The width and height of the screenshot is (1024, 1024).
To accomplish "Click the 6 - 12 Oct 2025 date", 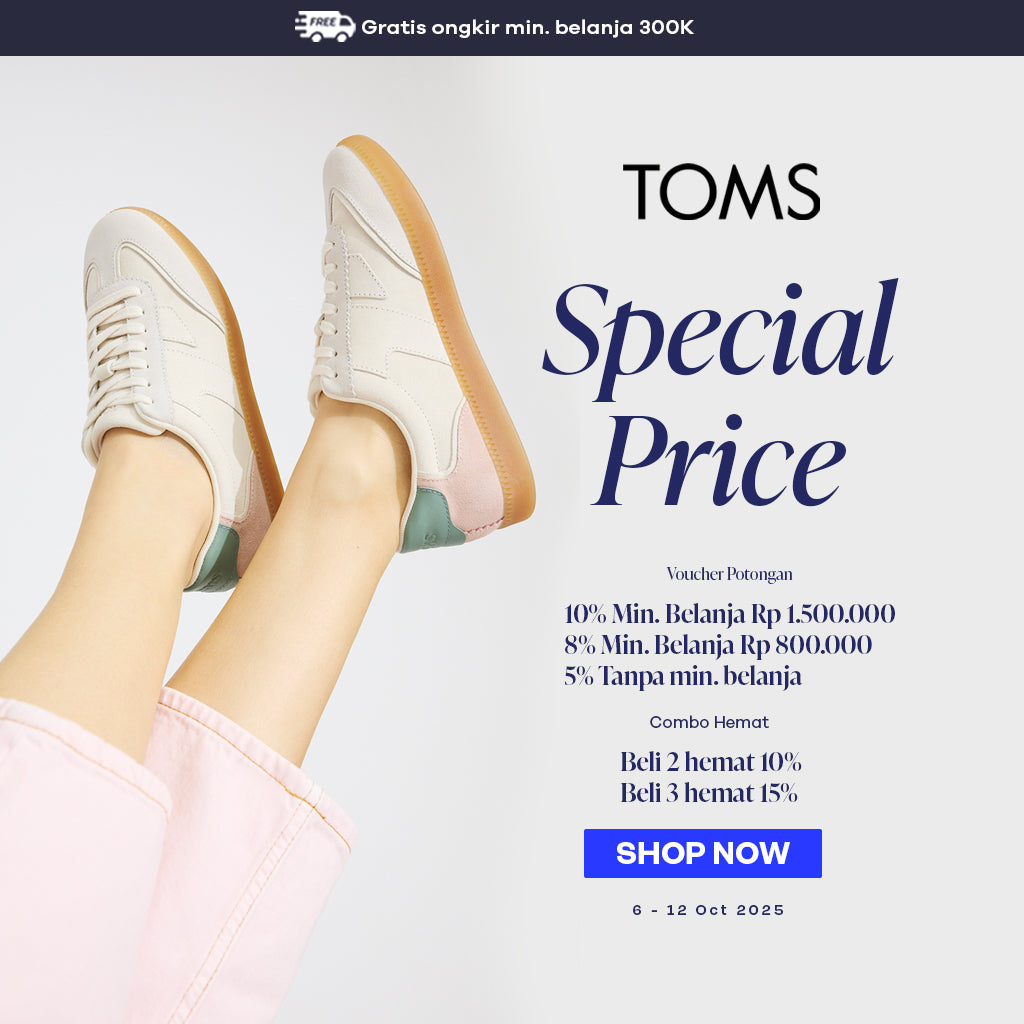I will coord(708,910).
